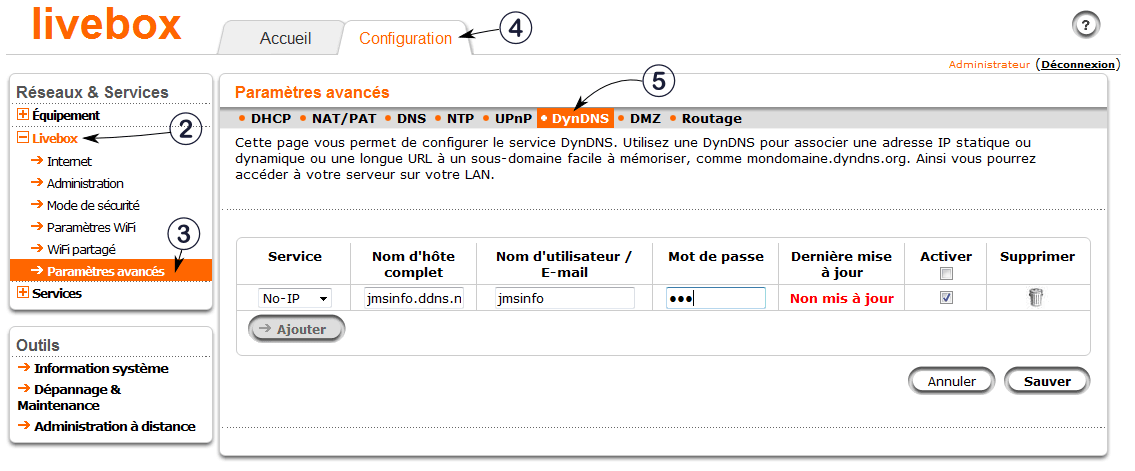Screen dimensions: 1135x471
Task: Switch to the Accueil tab
Action: 285,38
